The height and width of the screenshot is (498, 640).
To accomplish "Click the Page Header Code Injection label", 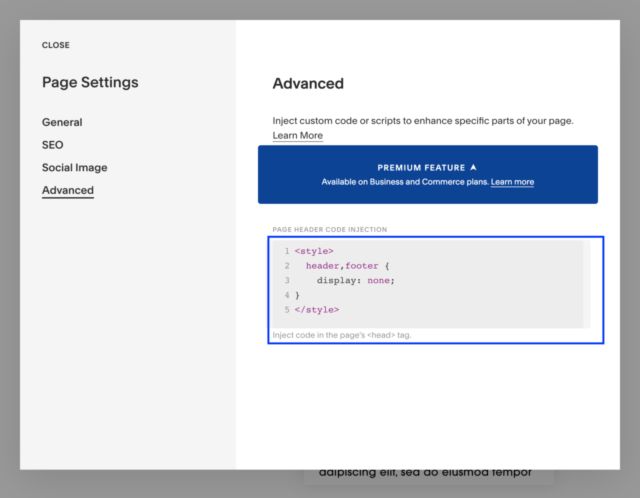I will (x=330, y=229).
